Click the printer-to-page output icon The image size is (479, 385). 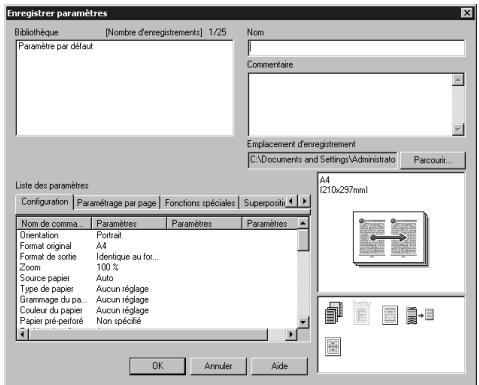(420, 315)
